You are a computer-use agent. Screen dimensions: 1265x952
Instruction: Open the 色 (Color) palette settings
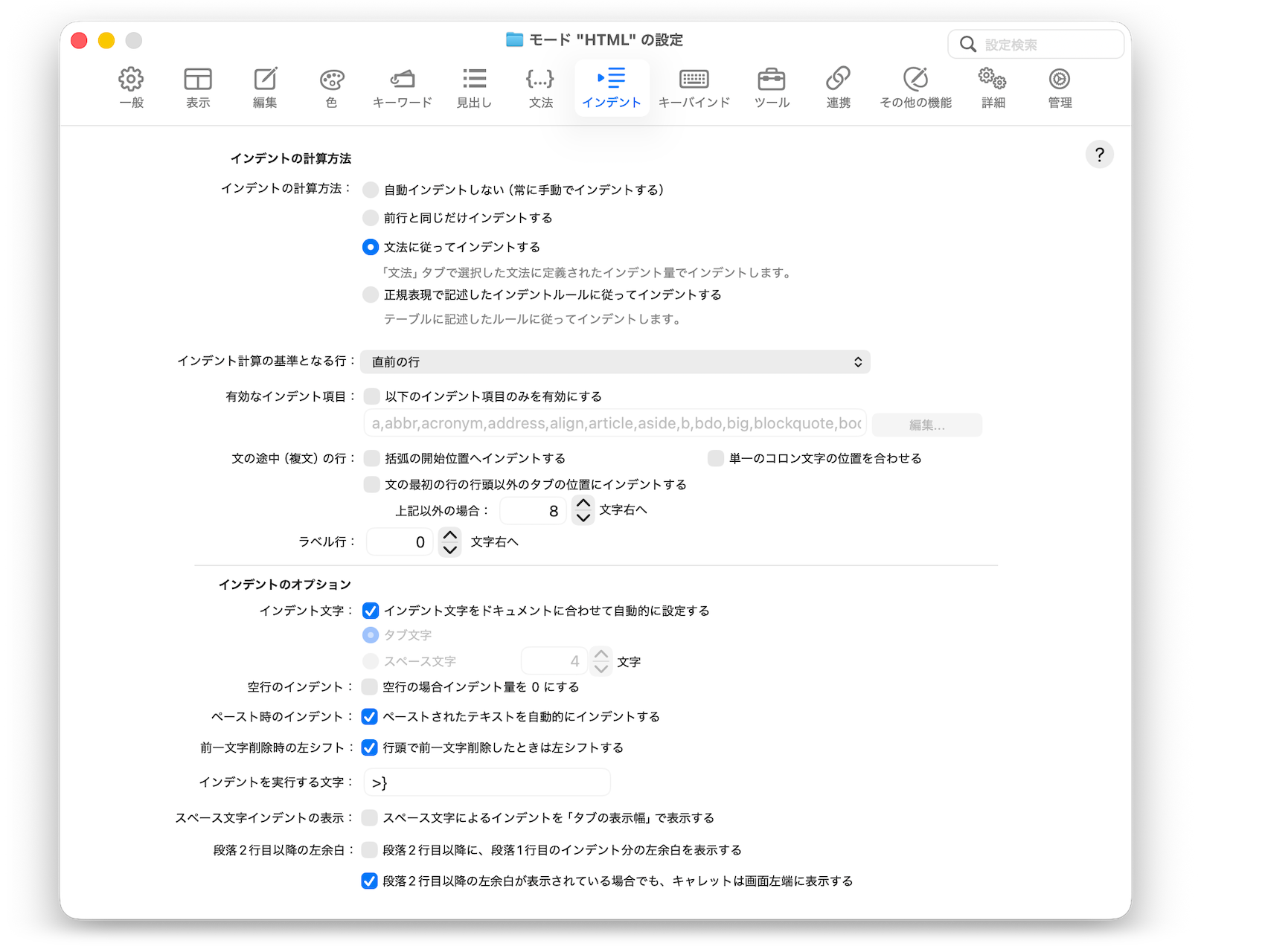331,88
